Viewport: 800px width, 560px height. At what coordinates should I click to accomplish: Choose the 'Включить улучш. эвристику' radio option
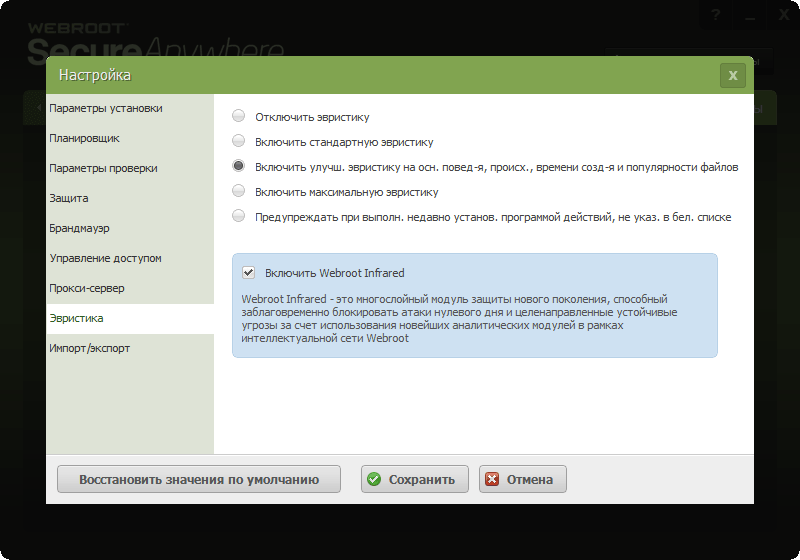tap(238, 166)
